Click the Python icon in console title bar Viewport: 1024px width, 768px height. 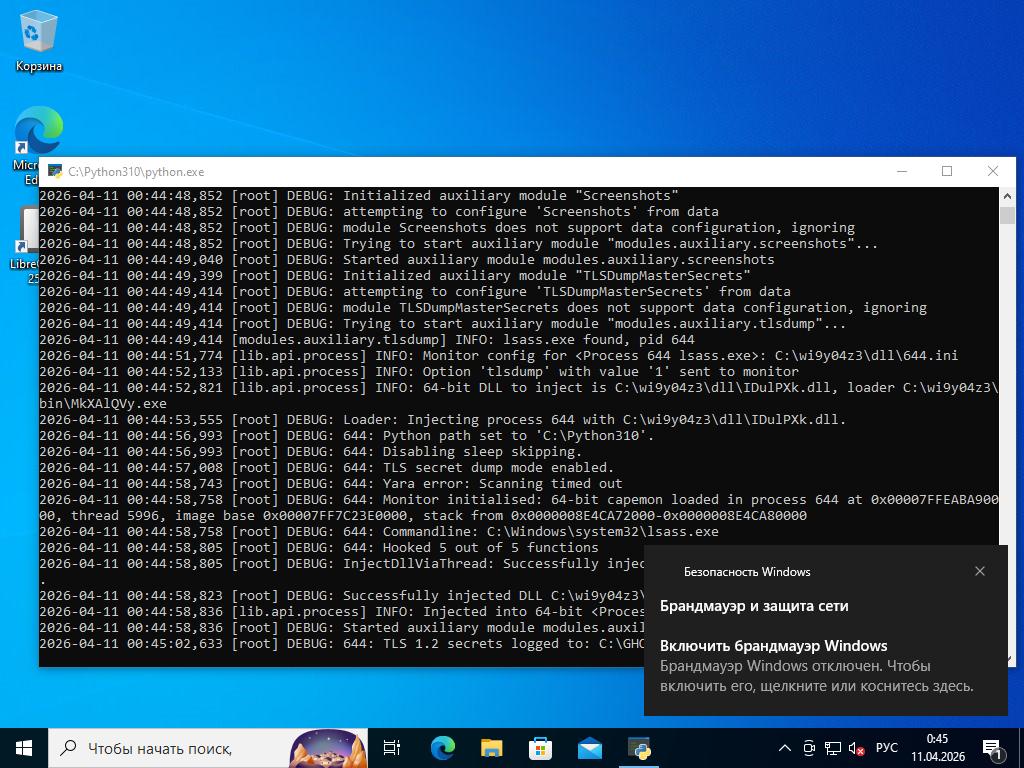coord(53,172)
